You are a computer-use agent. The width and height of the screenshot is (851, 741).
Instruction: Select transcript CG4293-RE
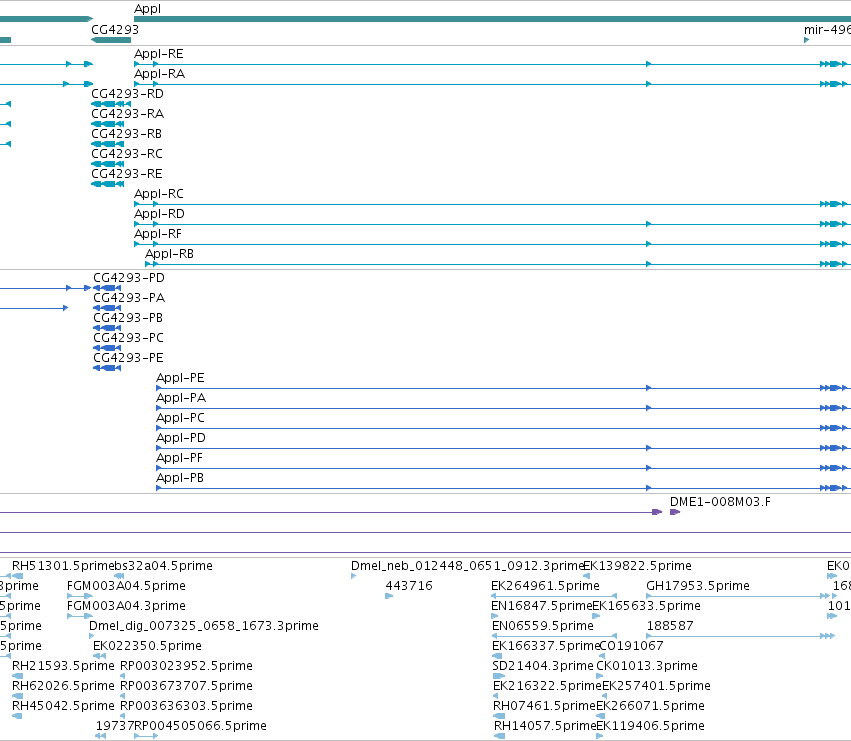point(126,174)
